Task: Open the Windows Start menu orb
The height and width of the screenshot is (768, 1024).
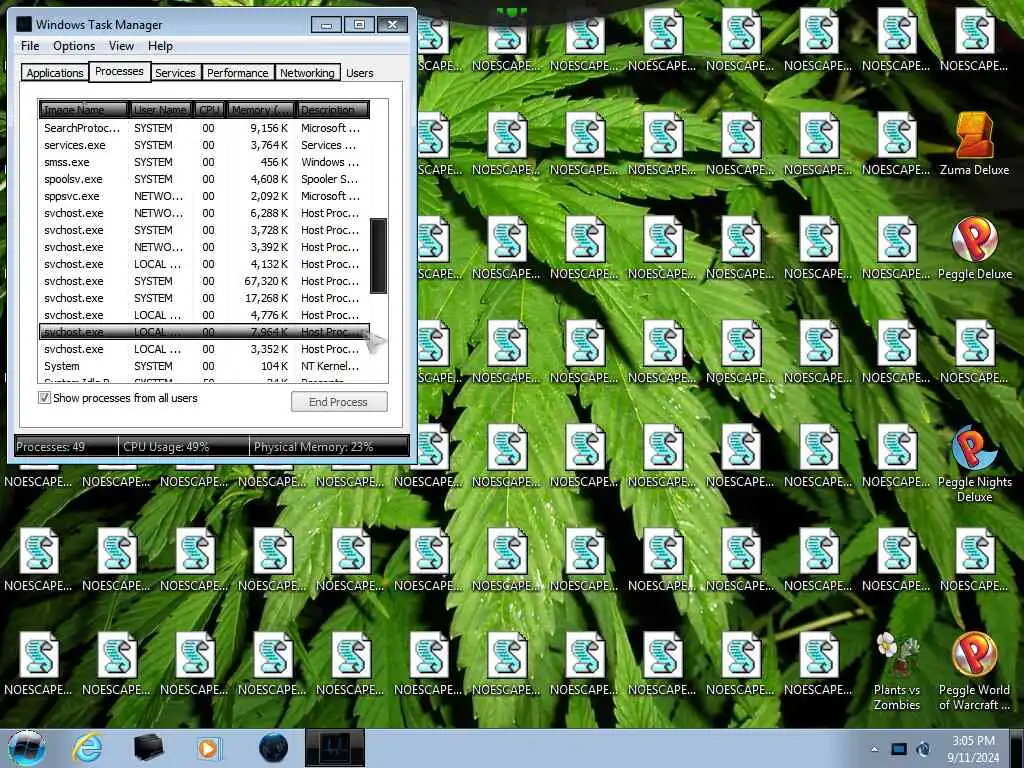Action: tap(27, 748)
